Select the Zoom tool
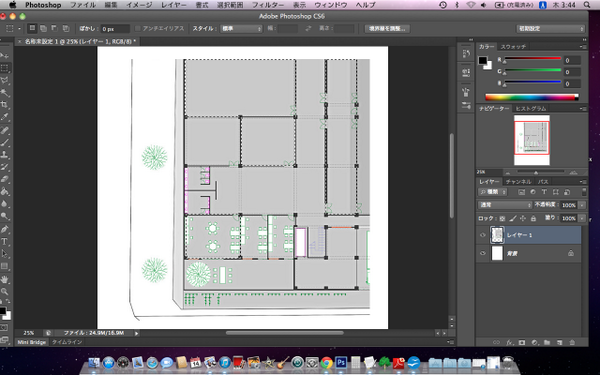 point(4,292)
